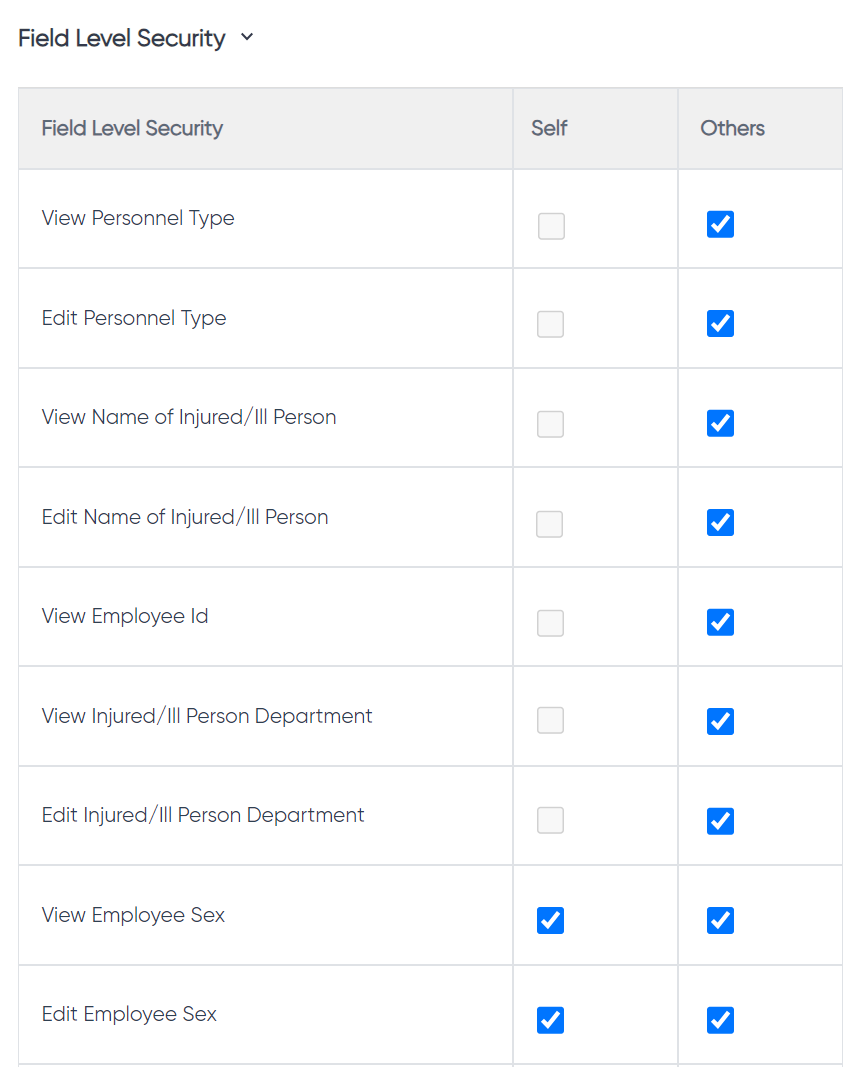Enable Self checkbox for View Employee Id

[550, 623]
